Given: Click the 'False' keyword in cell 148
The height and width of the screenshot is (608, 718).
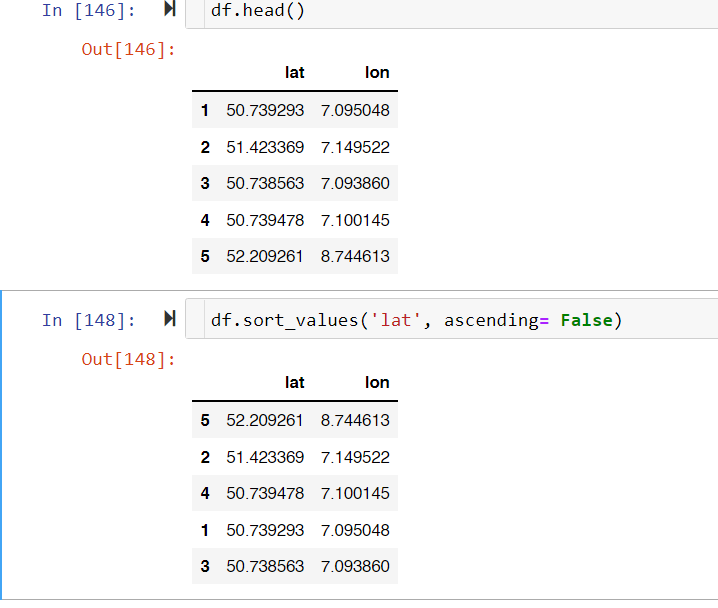Looking at the screenshot, I should [587, 320].
